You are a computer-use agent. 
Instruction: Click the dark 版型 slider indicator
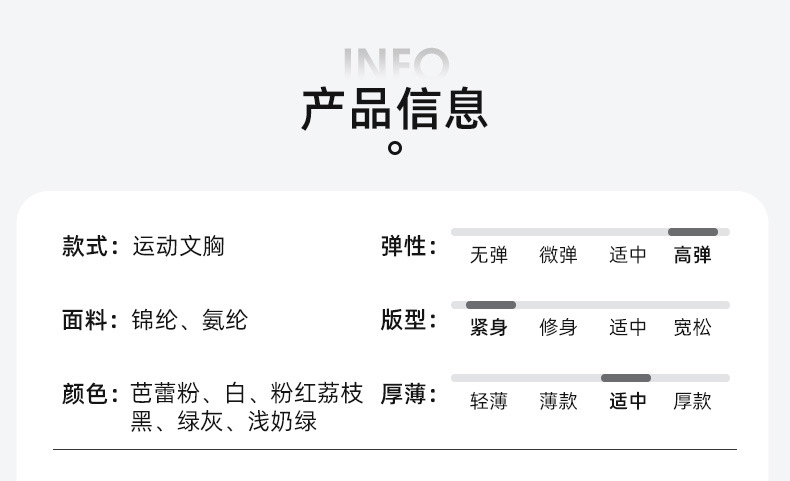click(x=491, y=305)
